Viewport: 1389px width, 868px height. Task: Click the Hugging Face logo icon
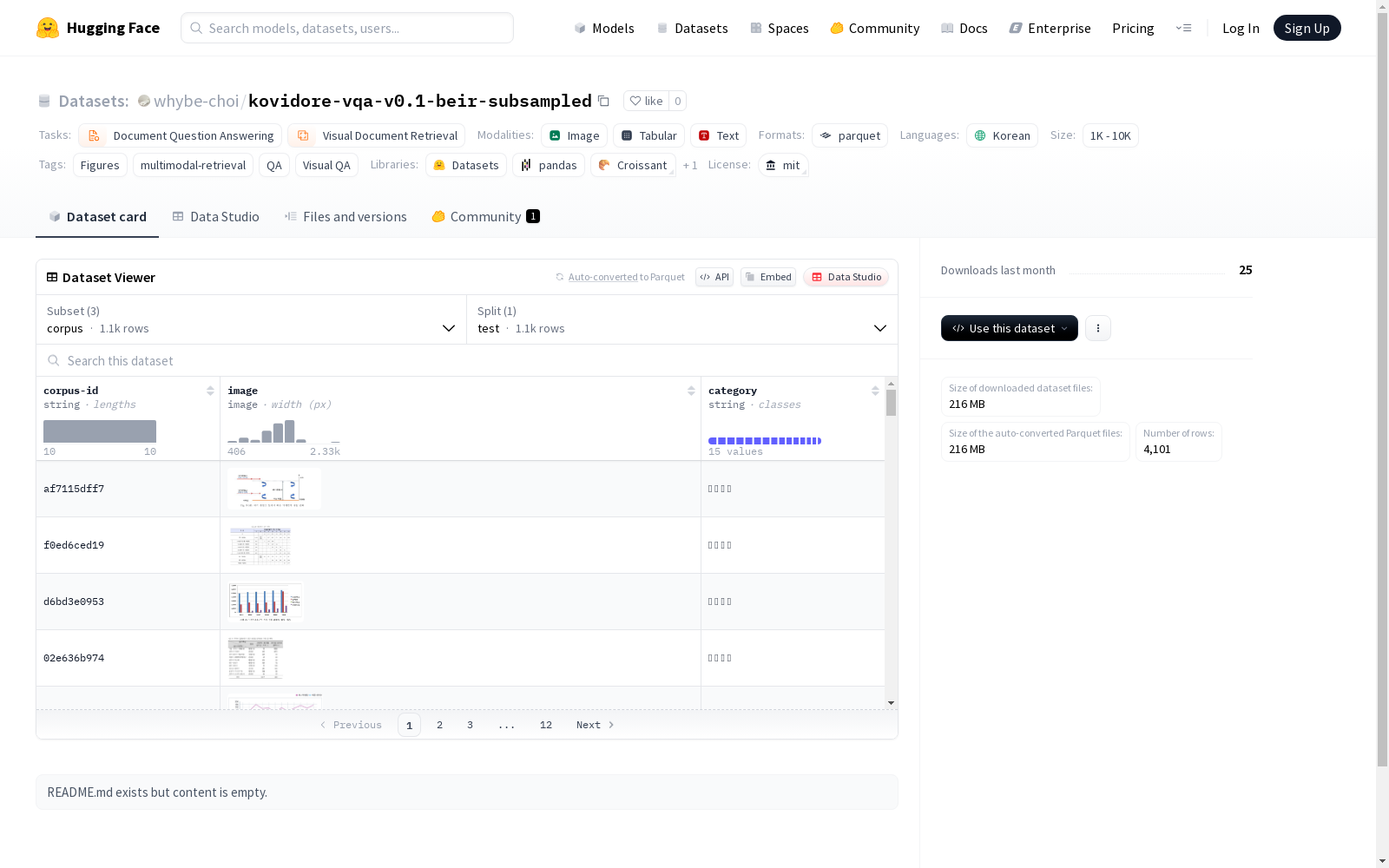[x=48, y=28]
